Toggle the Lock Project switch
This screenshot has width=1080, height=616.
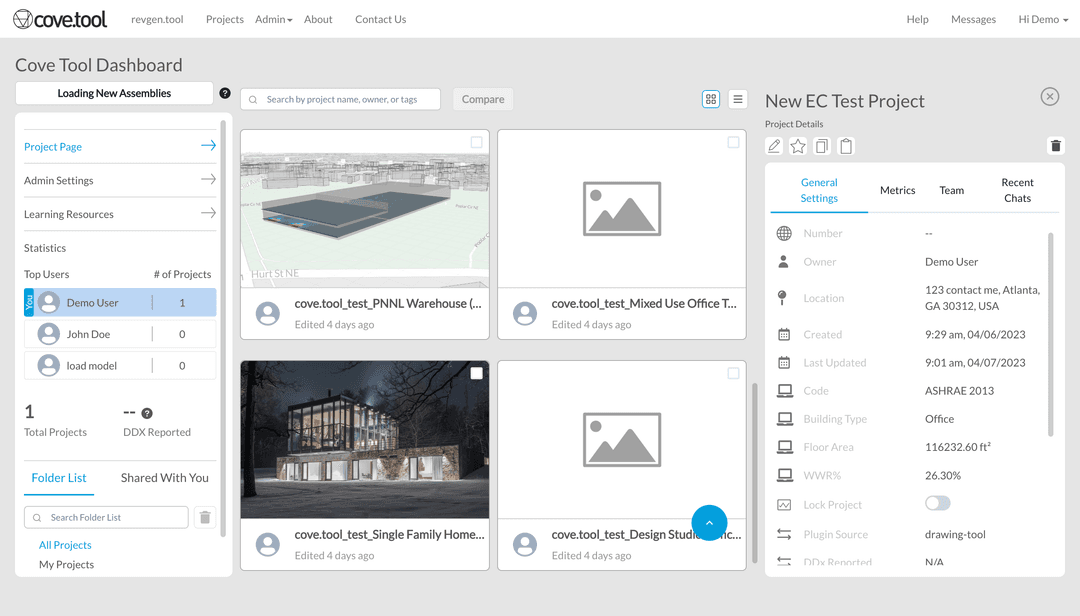coord(937,503)
